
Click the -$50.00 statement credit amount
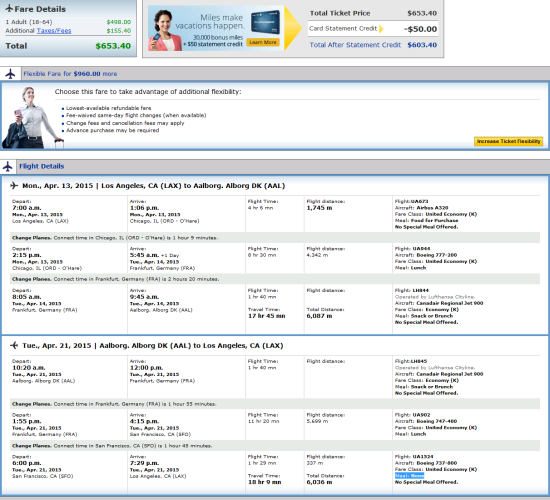420,29
